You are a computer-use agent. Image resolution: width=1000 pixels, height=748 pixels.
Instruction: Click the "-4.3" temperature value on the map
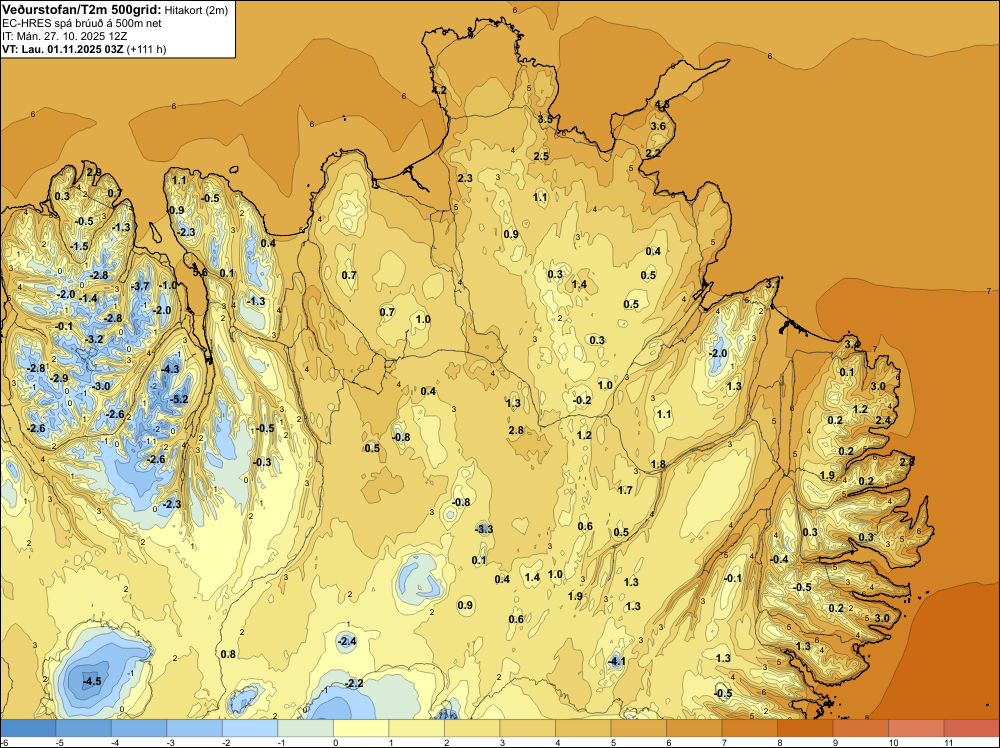170,369
